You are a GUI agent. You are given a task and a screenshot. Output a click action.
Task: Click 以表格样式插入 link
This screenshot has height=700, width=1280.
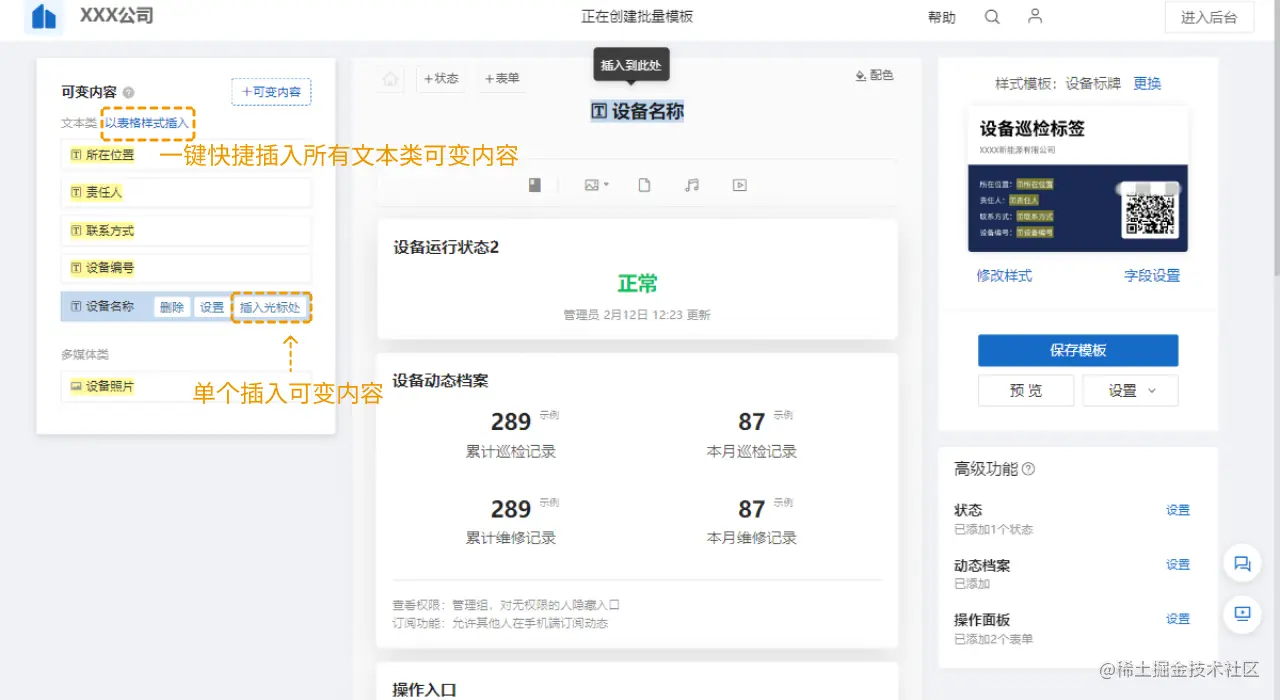(147, 123)
